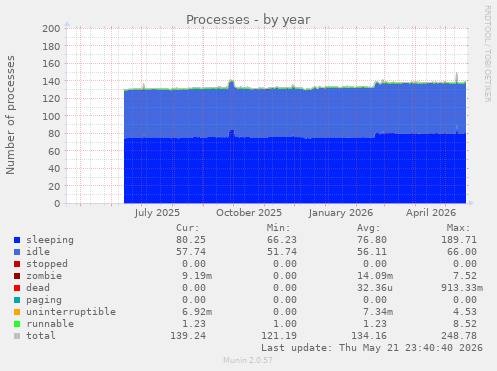Click the y-axis tick label 200
The image size is (497, 371).
click(x=51, y=29)
